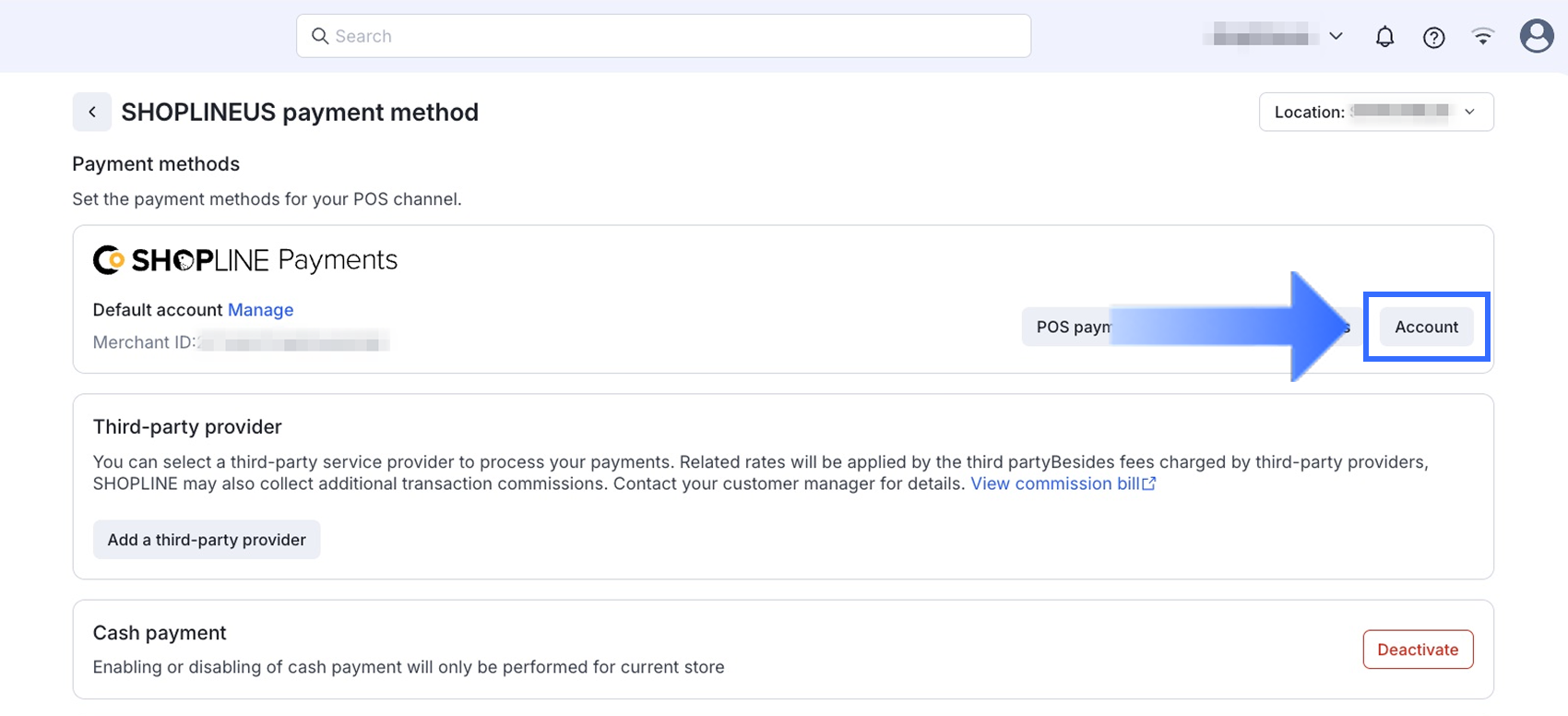Click the chevron next to store name
Screen dimensions: 1568x716
[x=1336, y=37]
